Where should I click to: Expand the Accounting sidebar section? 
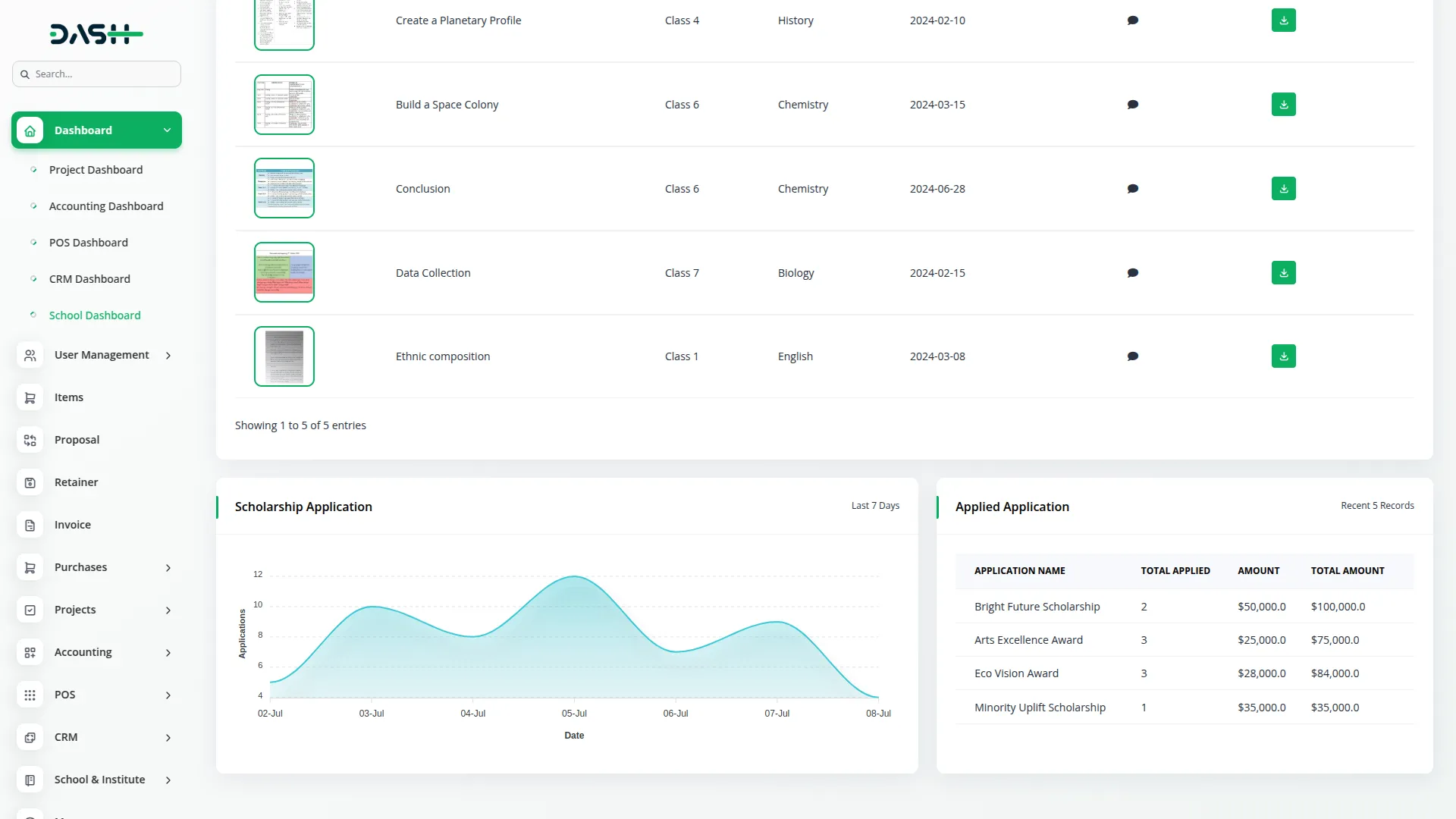[x=168, y=652]
